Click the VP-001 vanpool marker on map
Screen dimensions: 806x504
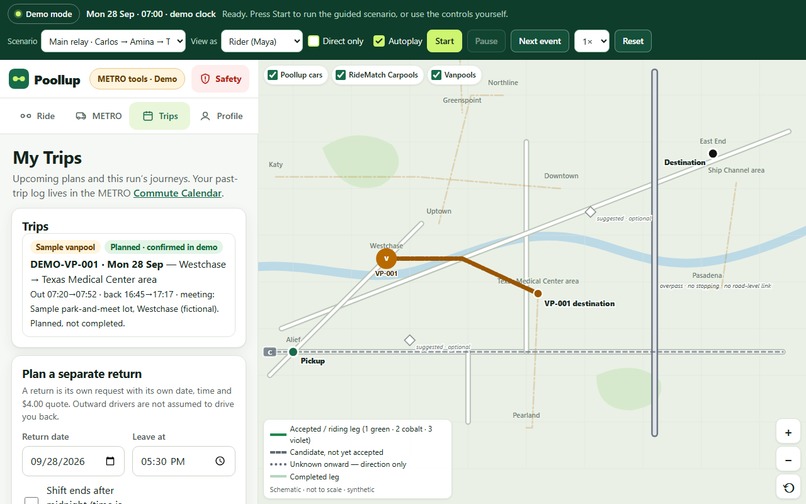point(386,259)
